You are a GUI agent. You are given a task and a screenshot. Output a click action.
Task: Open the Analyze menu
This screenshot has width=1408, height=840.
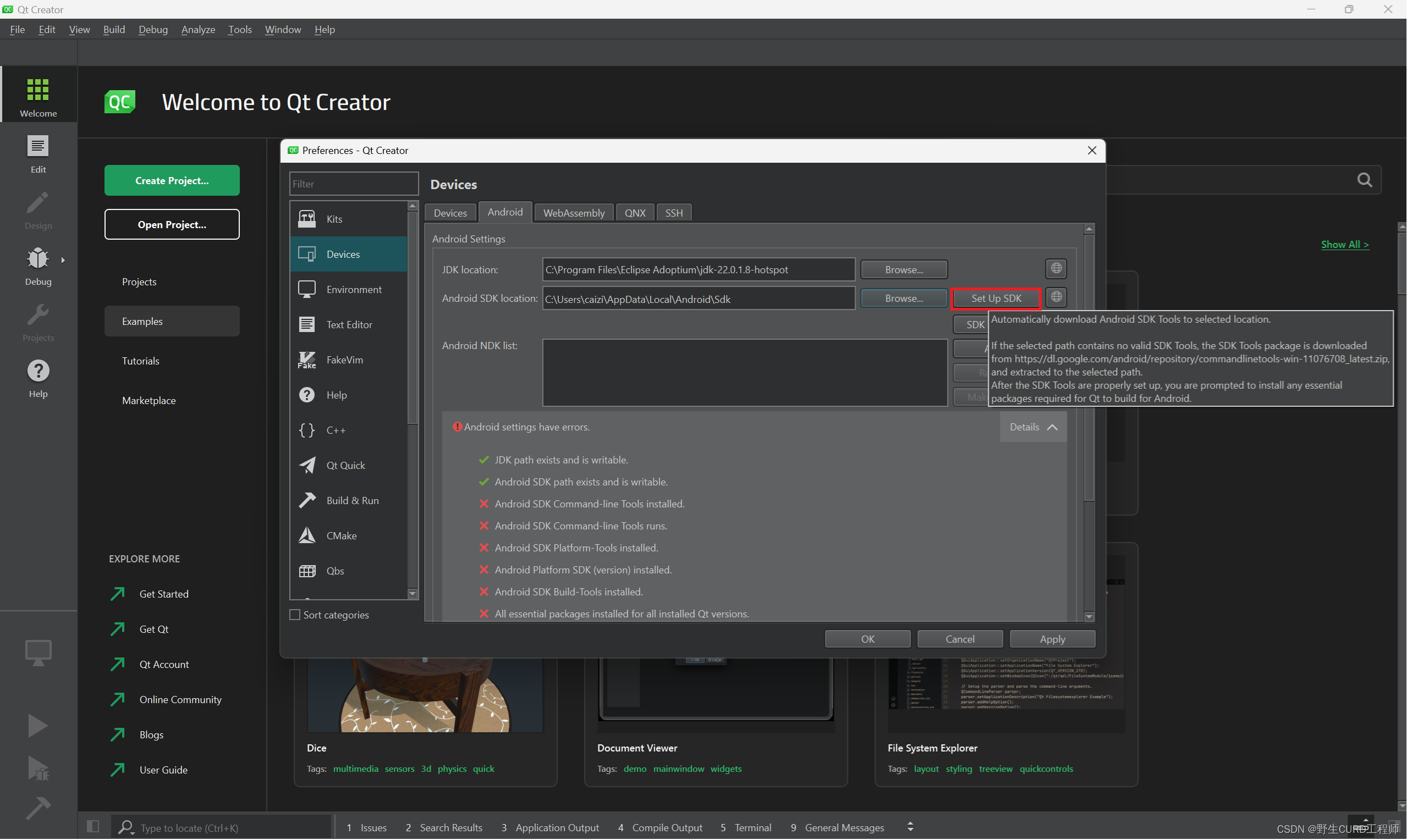click(x=198, y=30)
